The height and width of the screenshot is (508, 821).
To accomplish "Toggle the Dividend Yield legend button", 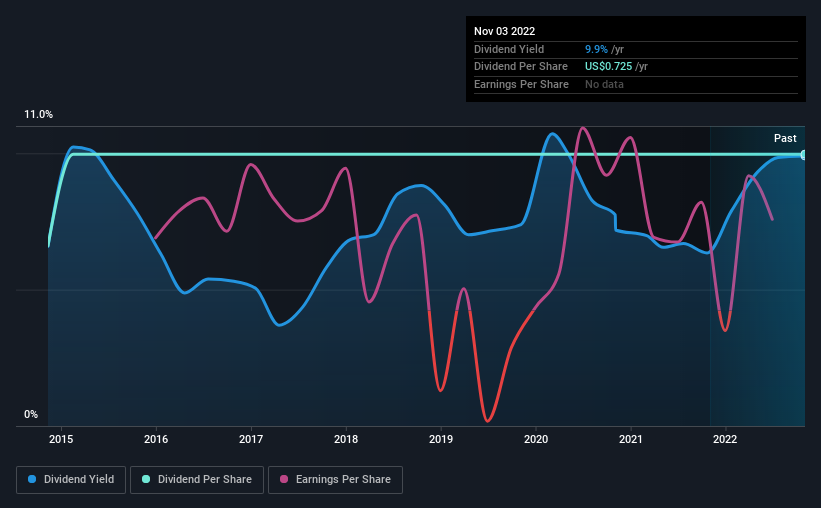I will coord(71,480).
